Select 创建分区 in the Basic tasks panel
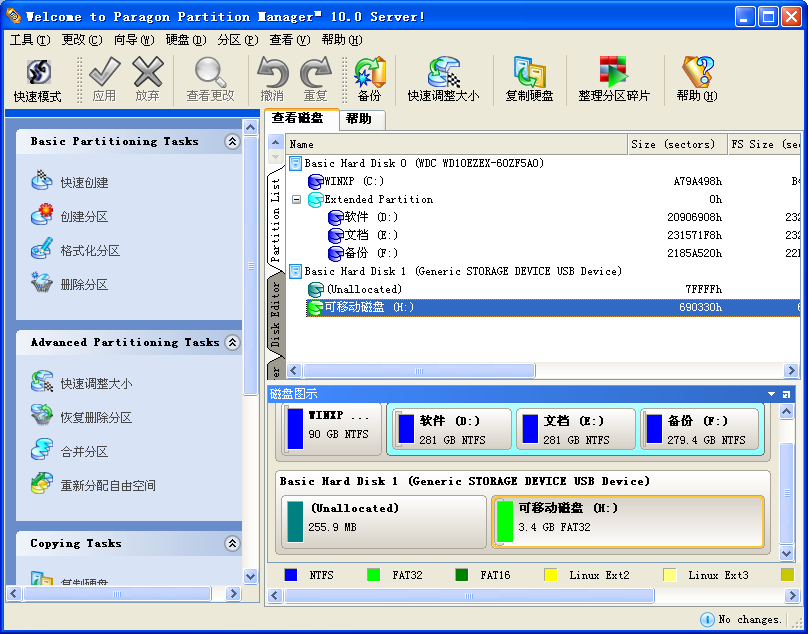Screen dimensions: 808x634 [x=83, y=217]
